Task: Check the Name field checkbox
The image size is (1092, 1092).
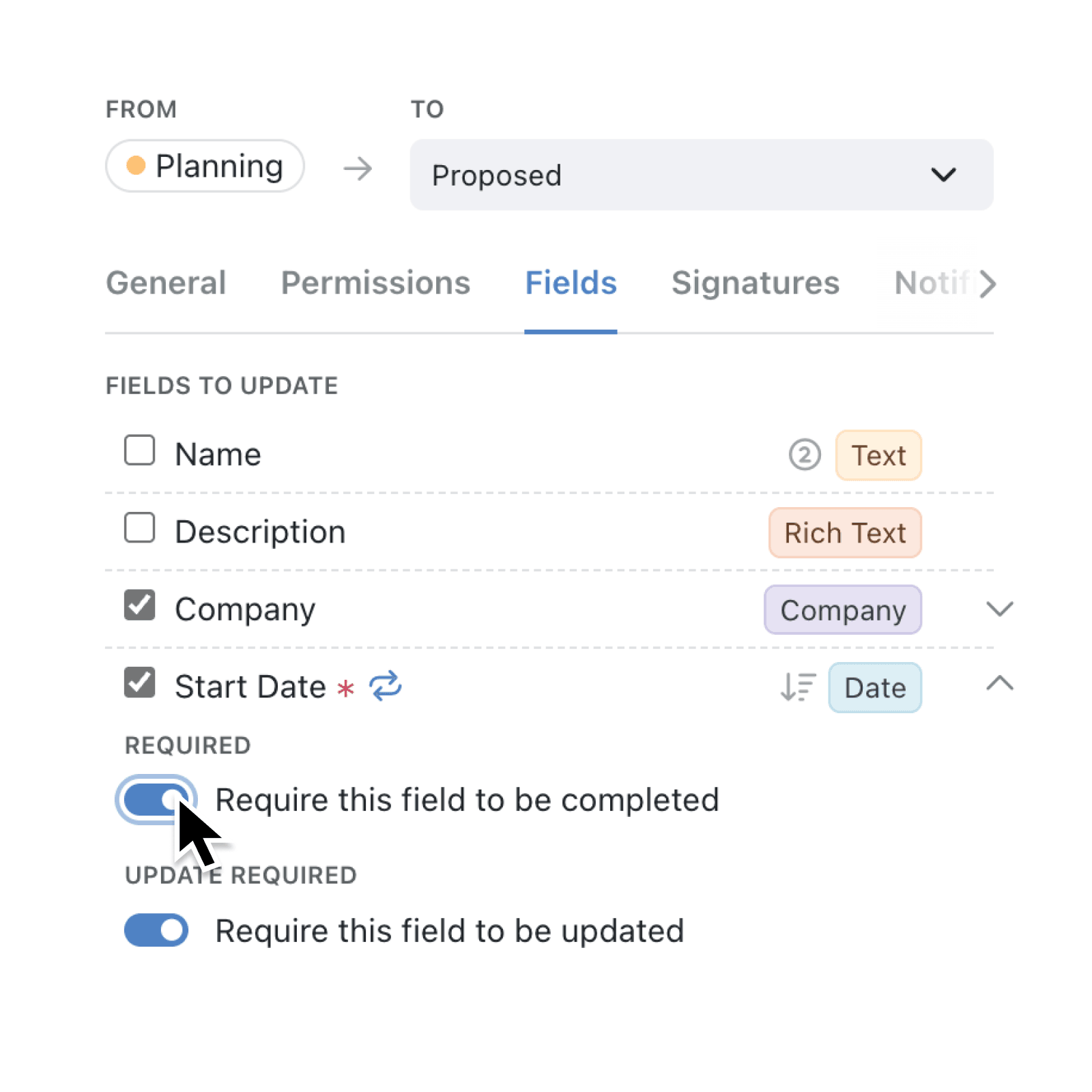Action: click(x=140, y=450)
